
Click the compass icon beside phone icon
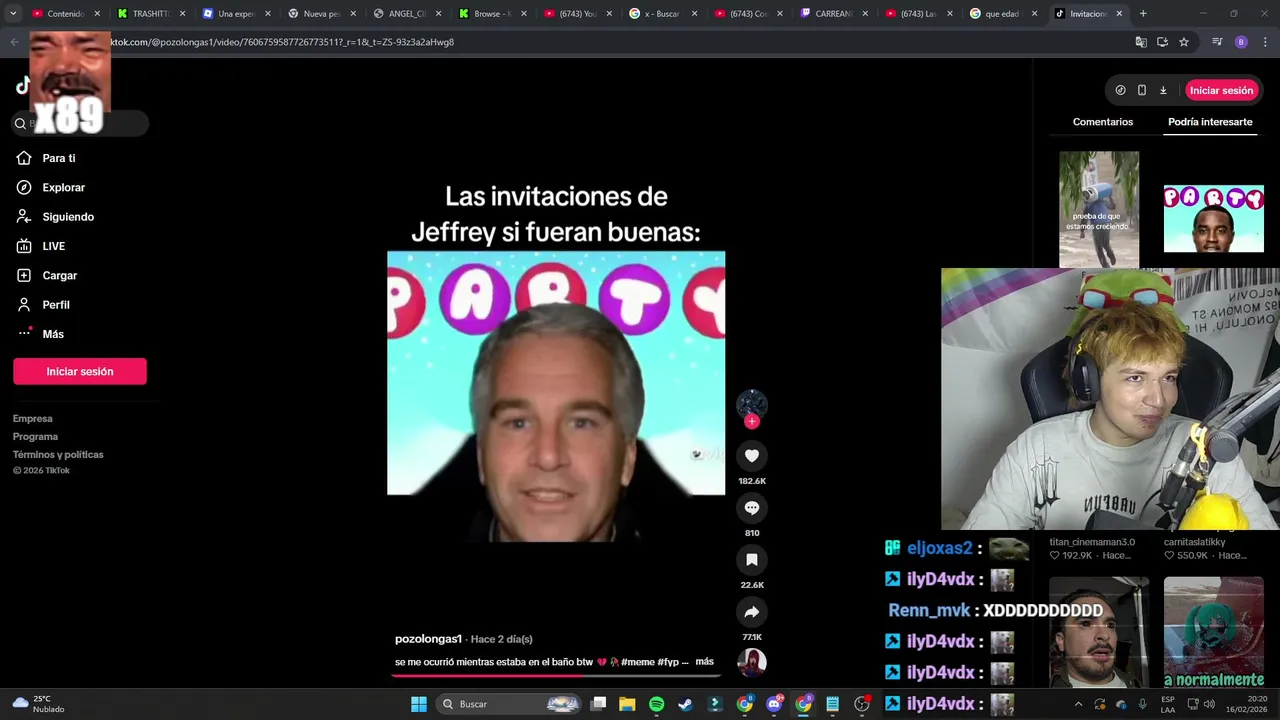pos(1120,90)
